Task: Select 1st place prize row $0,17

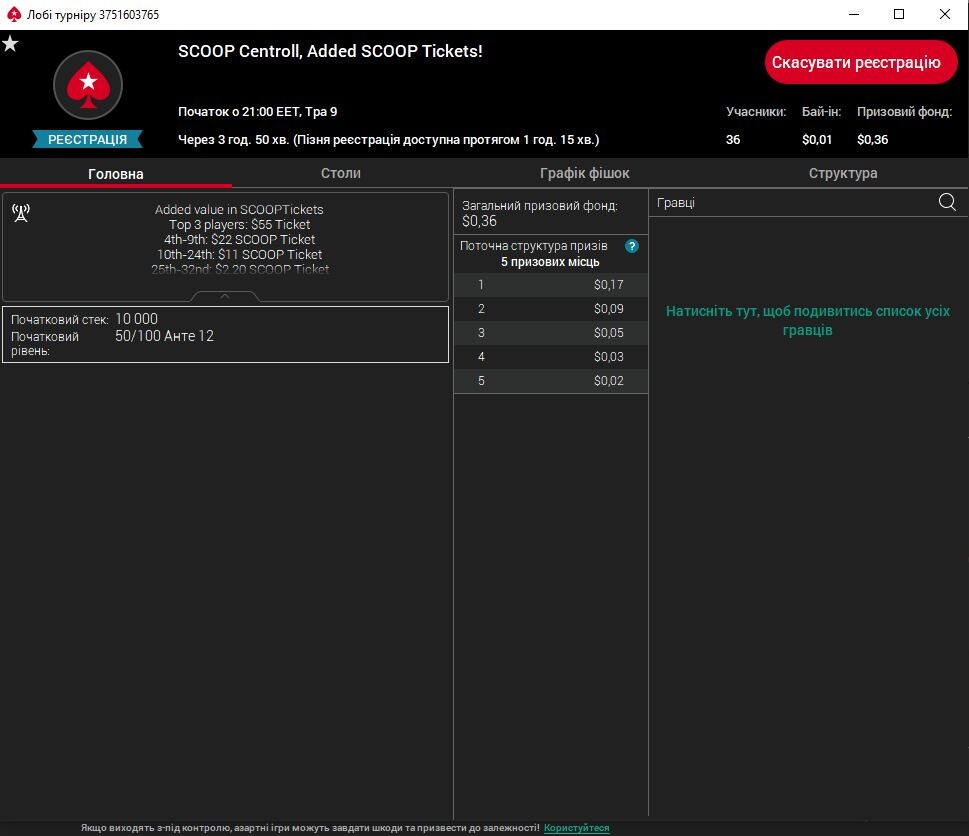Action: click(x=551, y=285)
